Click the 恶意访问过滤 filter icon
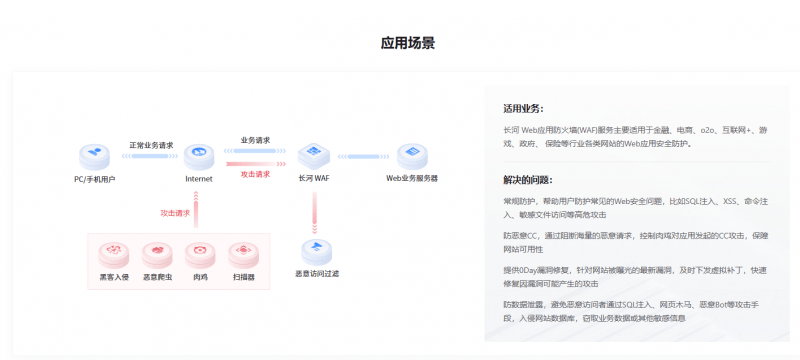The width and height of the screenshot is (800, 360). point(317,252)
